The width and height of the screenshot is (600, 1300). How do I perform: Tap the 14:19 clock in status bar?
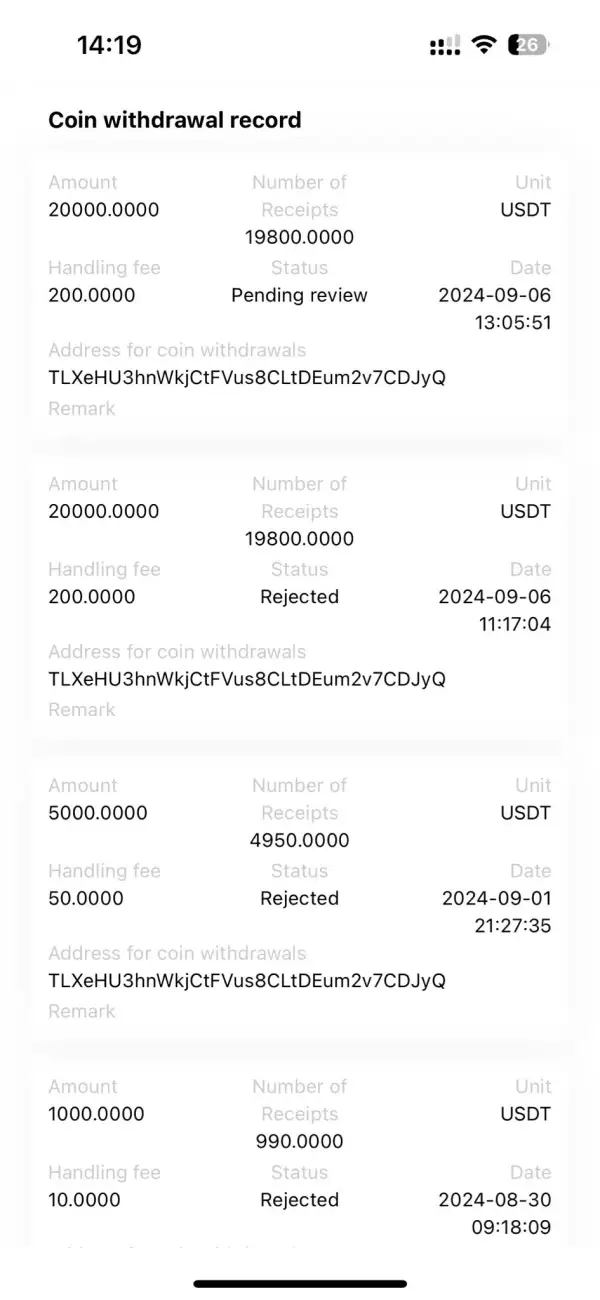(x=109, y=45)
